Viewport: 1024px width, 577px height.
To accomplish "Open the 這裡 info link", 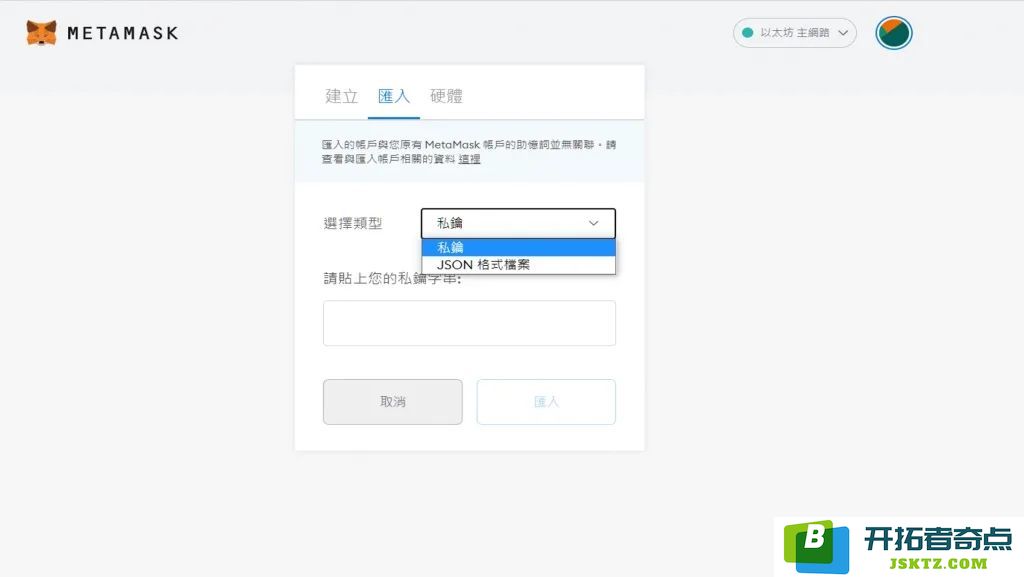I will [x=469, y=159].
